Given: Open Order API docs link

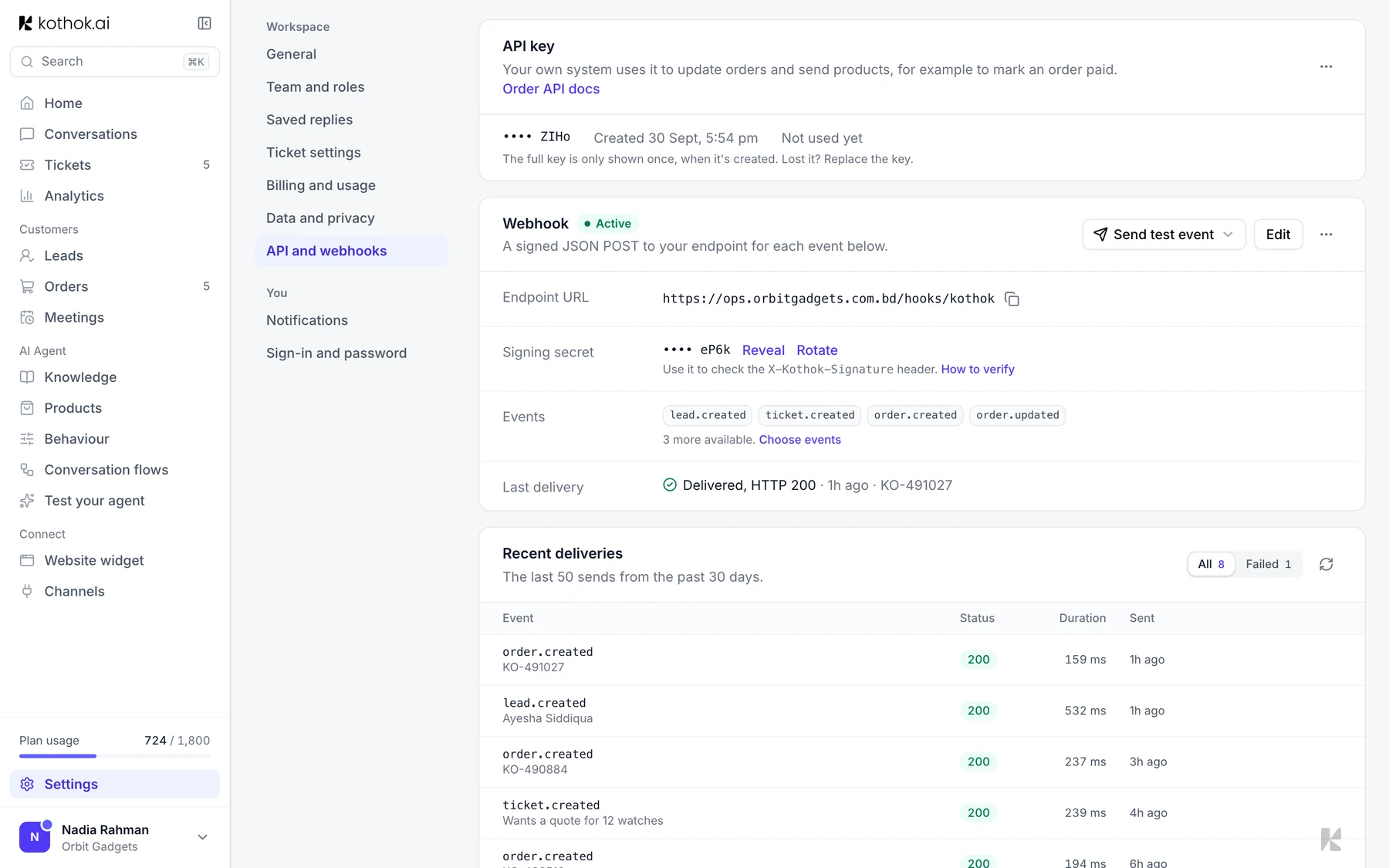Looking at the screenshot, I should [551, 89].
